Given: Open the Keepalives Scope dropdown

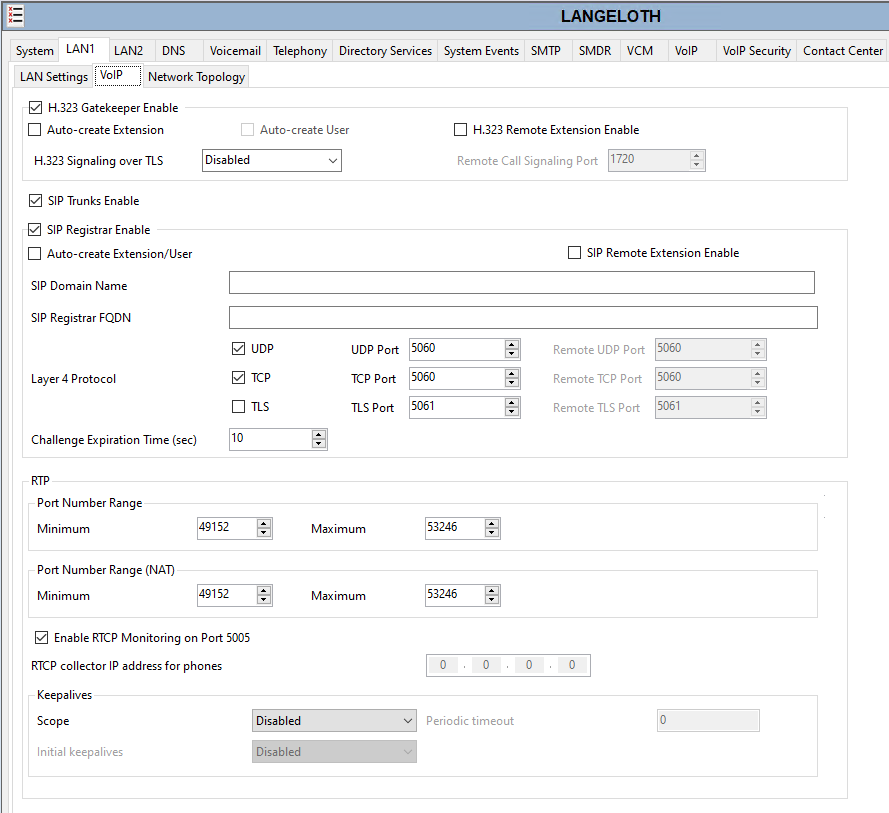Looking at the screenshot, I should pyautogui.click(x=334, y=721).
